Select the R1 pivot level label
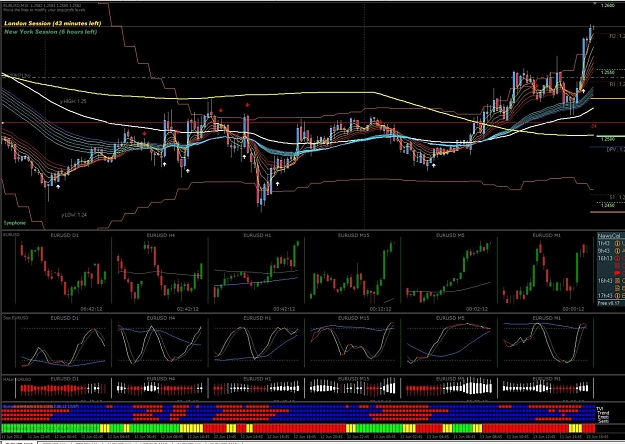Screen dimensions: 625x444 pyautogui.click(x=617, y=84)
